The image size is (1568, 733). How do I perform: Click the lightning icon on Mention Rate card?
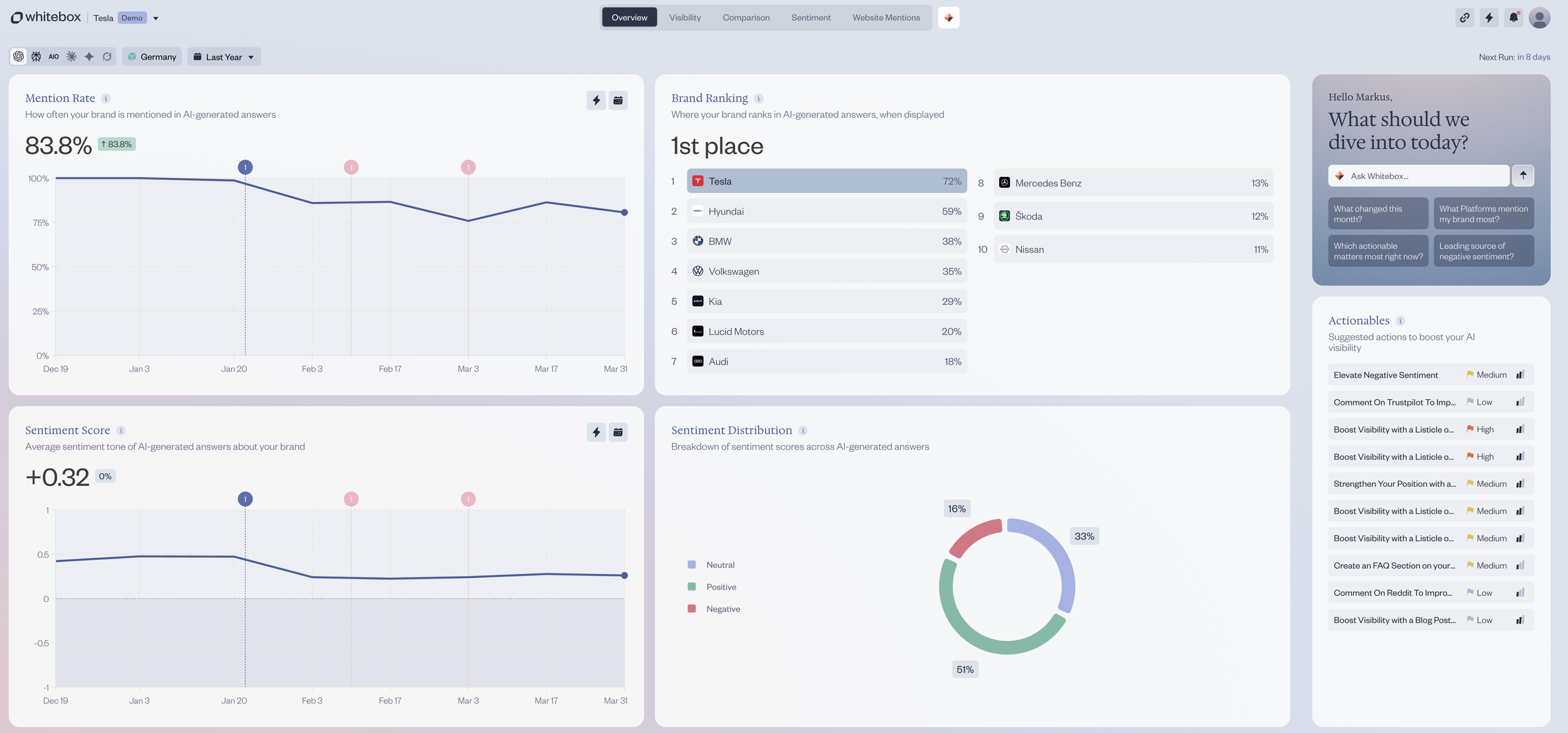point(596,100)
